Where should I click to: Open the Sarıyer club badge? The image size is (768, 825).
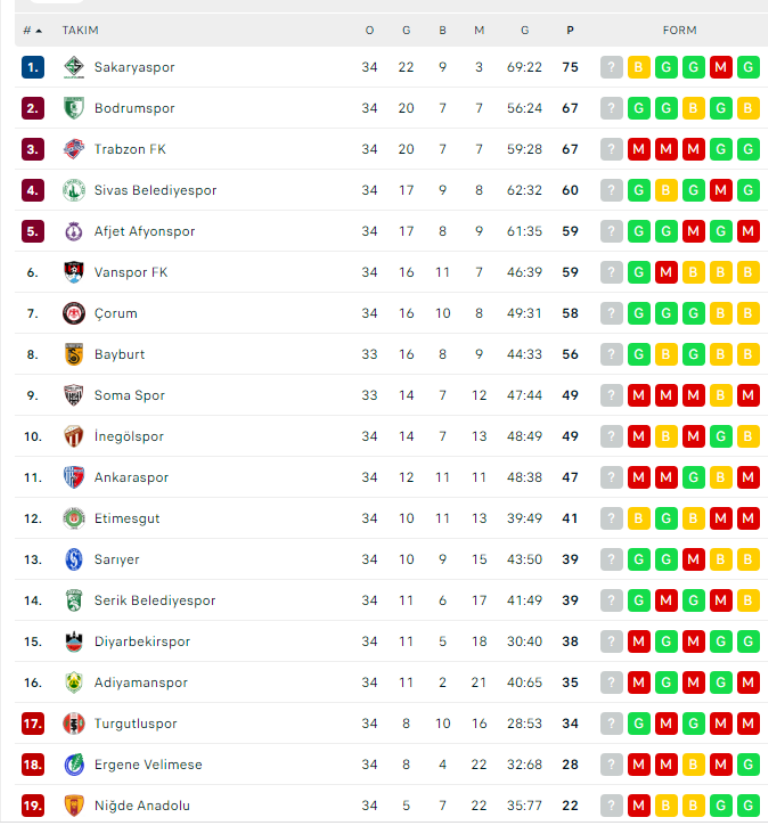(74, 560)
